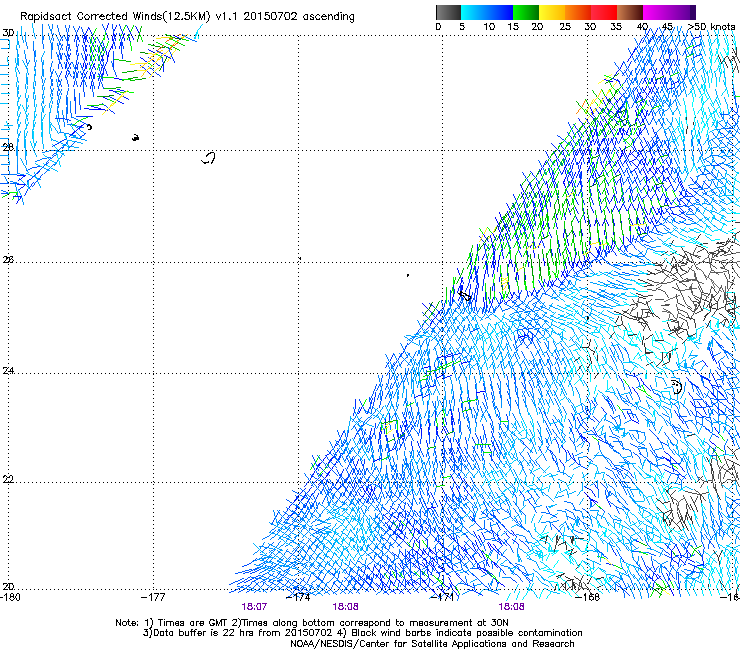This screenshot has width=740, height=650.
Task: Click the latitude label '20'
Action: 8,586
